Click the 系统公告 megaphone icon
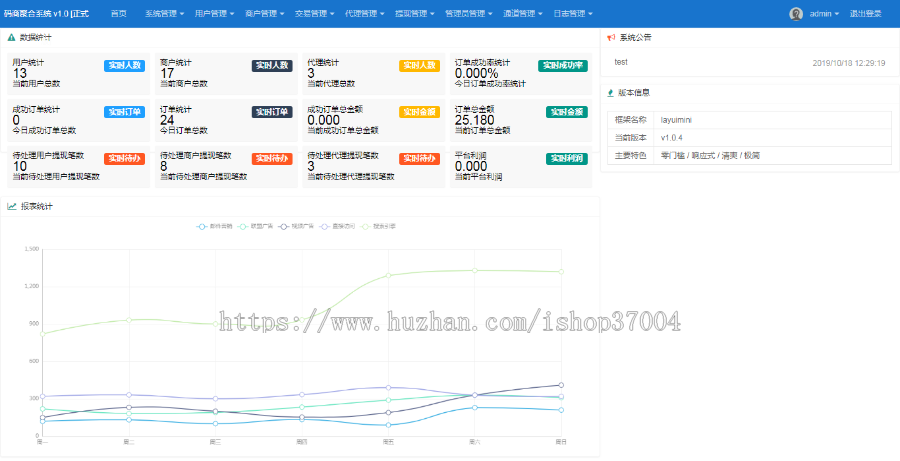 point(611,37)
